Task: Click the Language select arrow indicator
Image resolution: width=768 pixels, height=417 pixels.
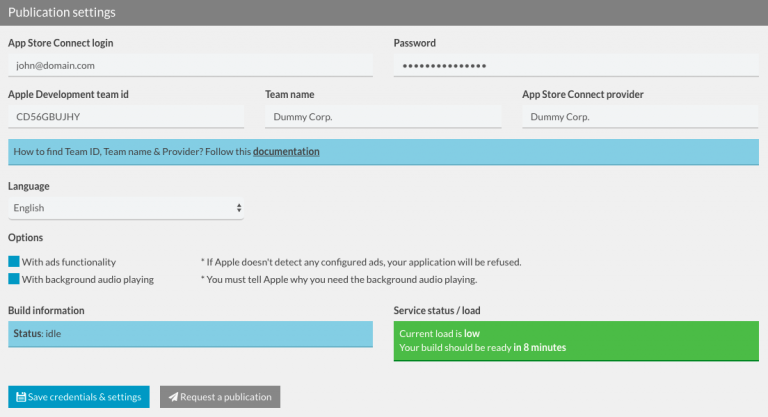Action: pos(238,208)
